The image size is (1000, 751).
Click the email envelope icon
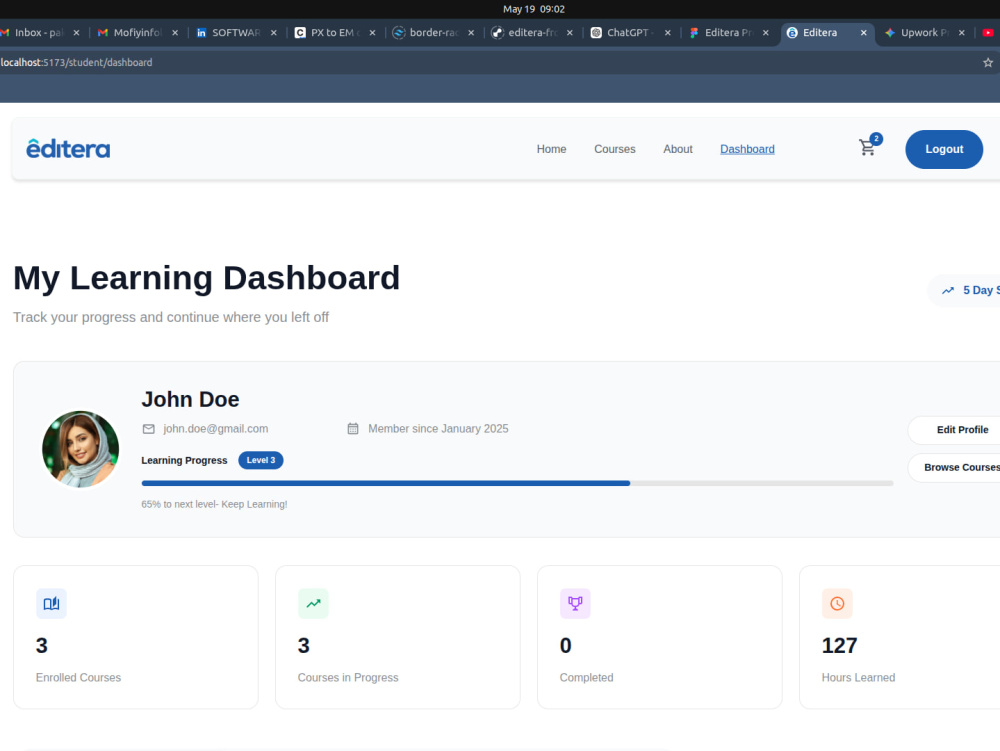(149, 429)
